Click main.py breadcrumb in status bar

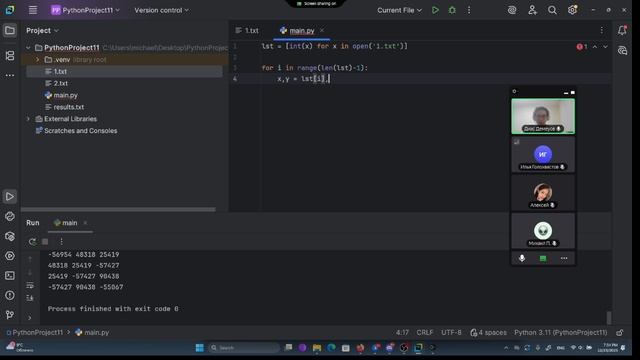click(92, 333)
